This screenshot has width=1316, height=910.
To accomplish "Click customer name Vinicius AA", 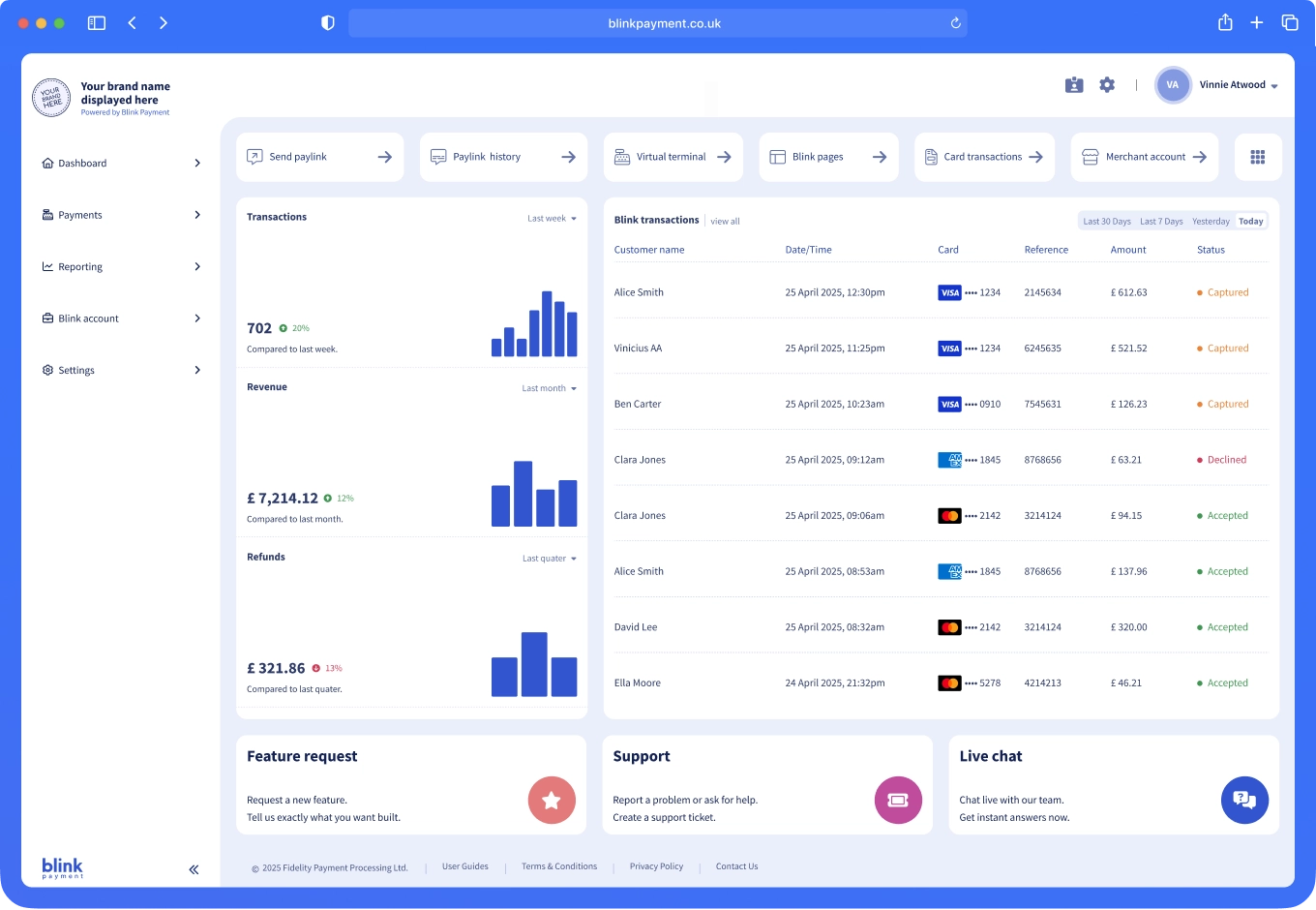I will [638, 349].
